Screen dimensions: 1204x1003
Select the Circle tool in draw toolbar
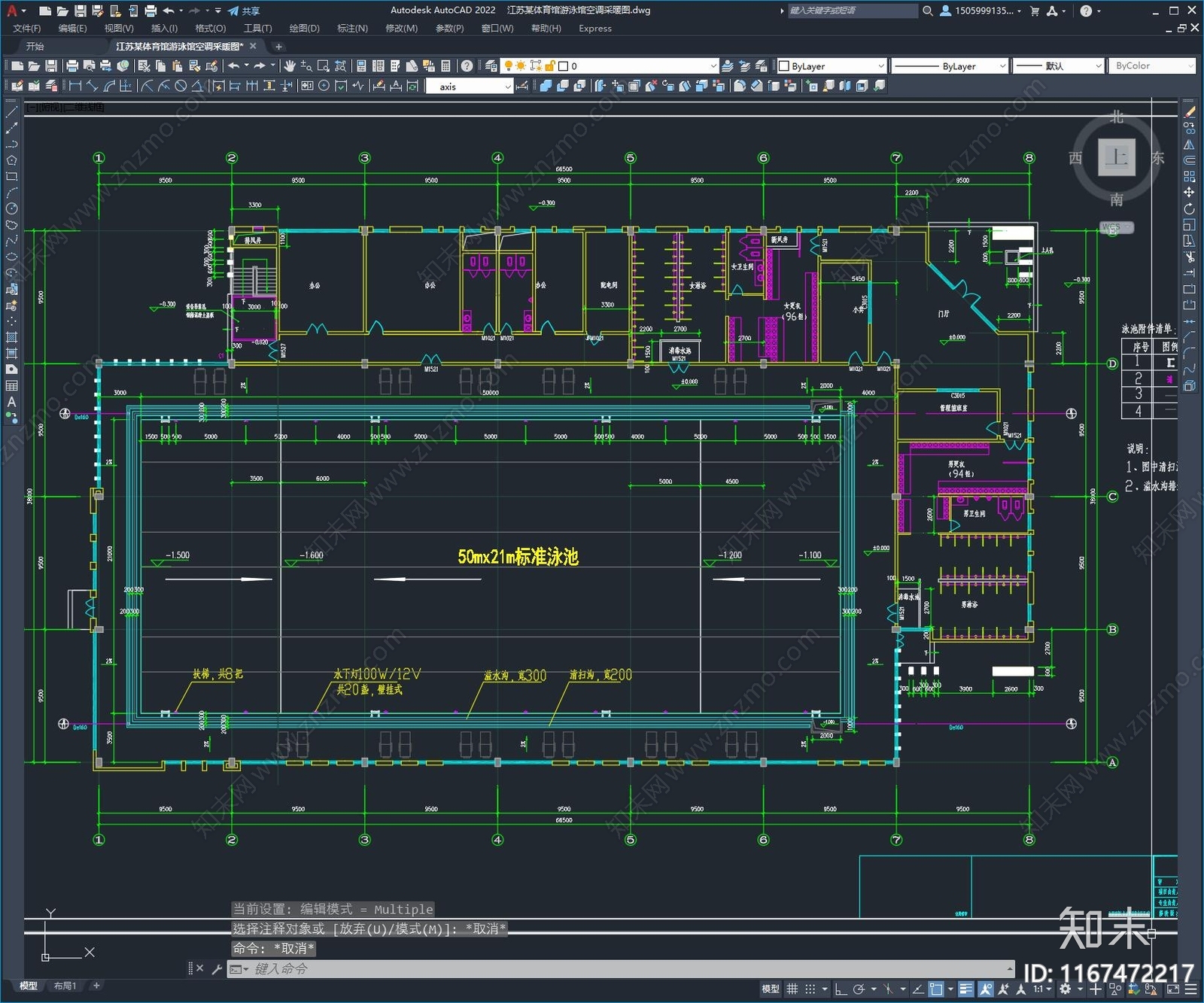click(x=11, y=209)
